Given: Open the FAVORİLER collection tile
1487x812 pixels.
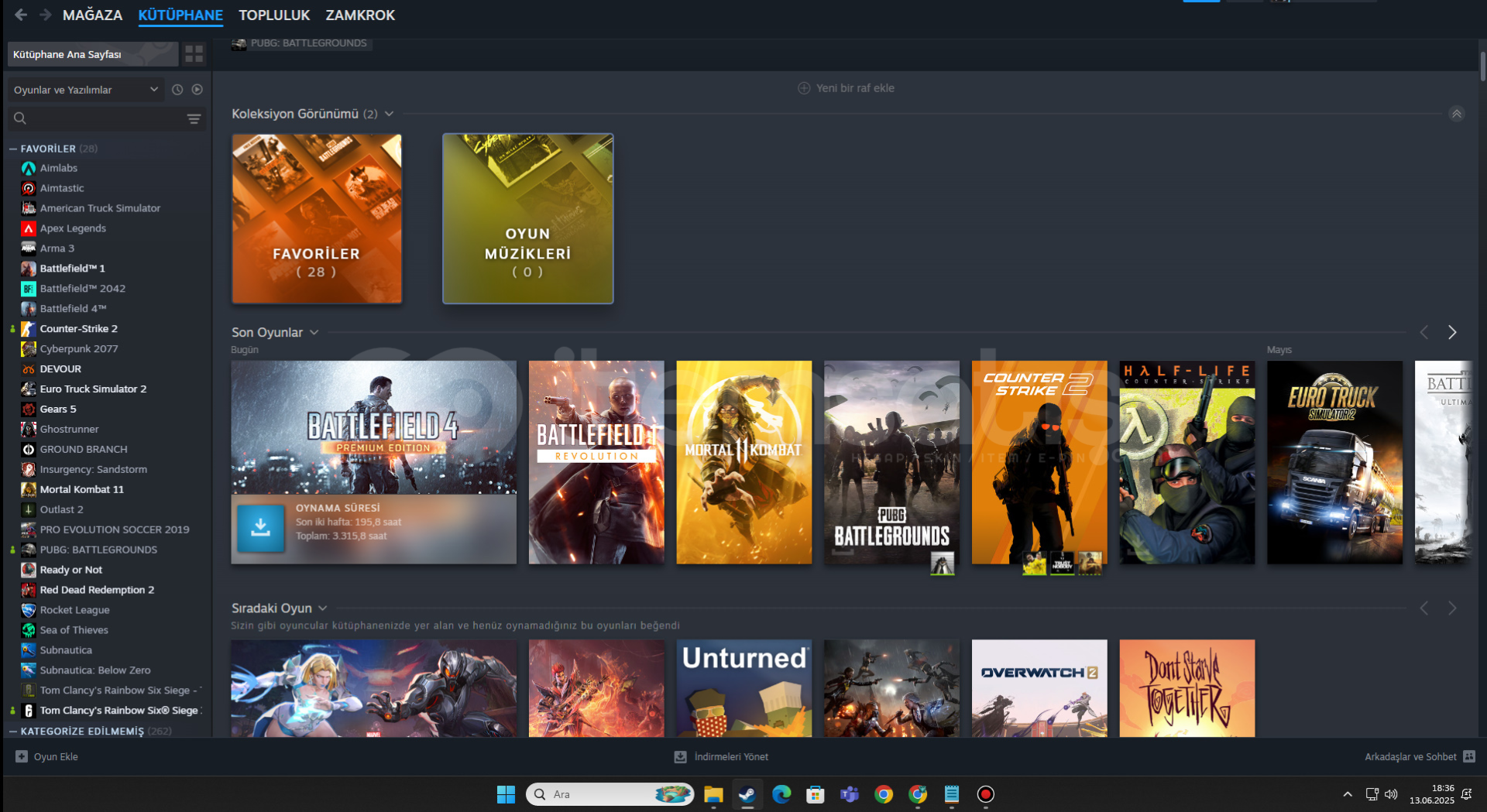Looking at the screenshot, I should pyautogui.click(x=317, y=218).
